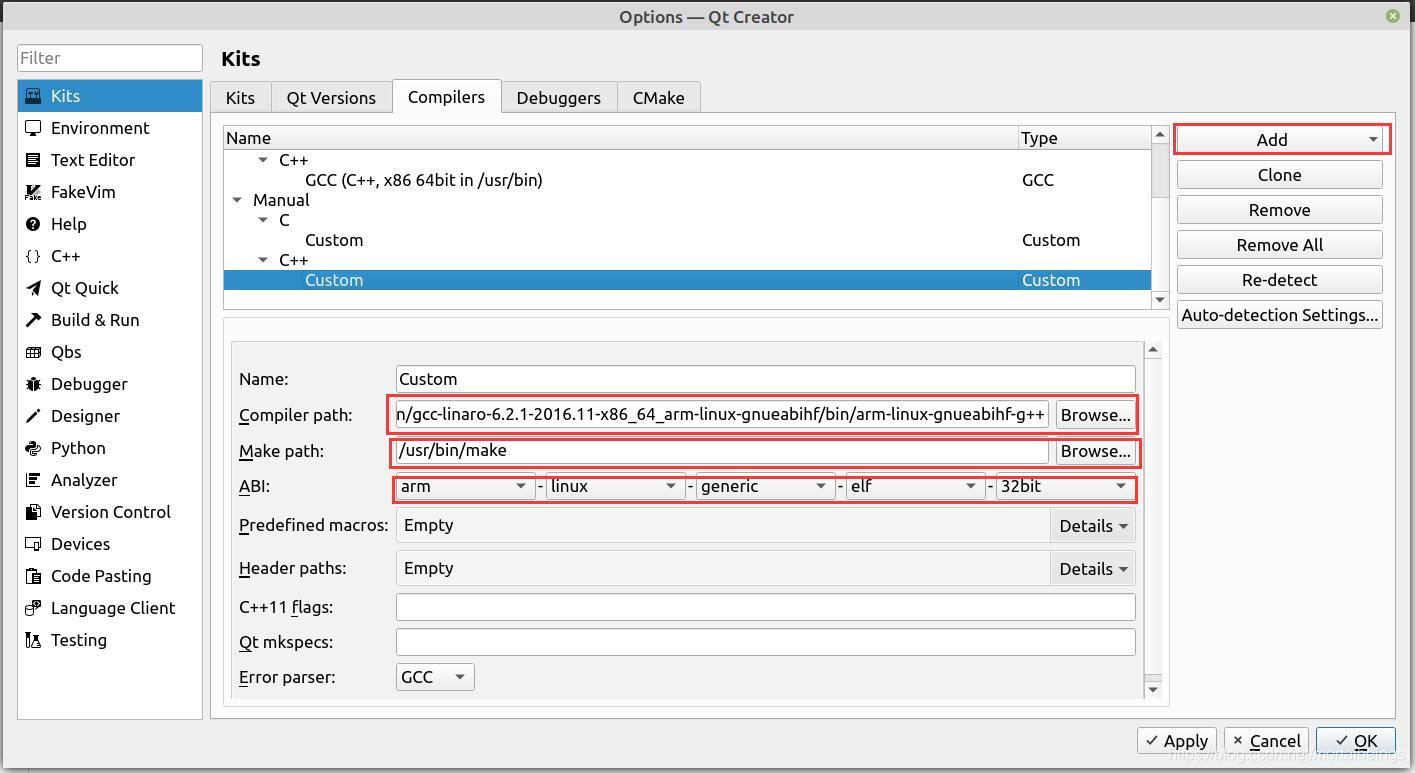The height and width of the screenshot is (773, 1415).
Task: Open the Version Control category icon
Action: point(33,512)
